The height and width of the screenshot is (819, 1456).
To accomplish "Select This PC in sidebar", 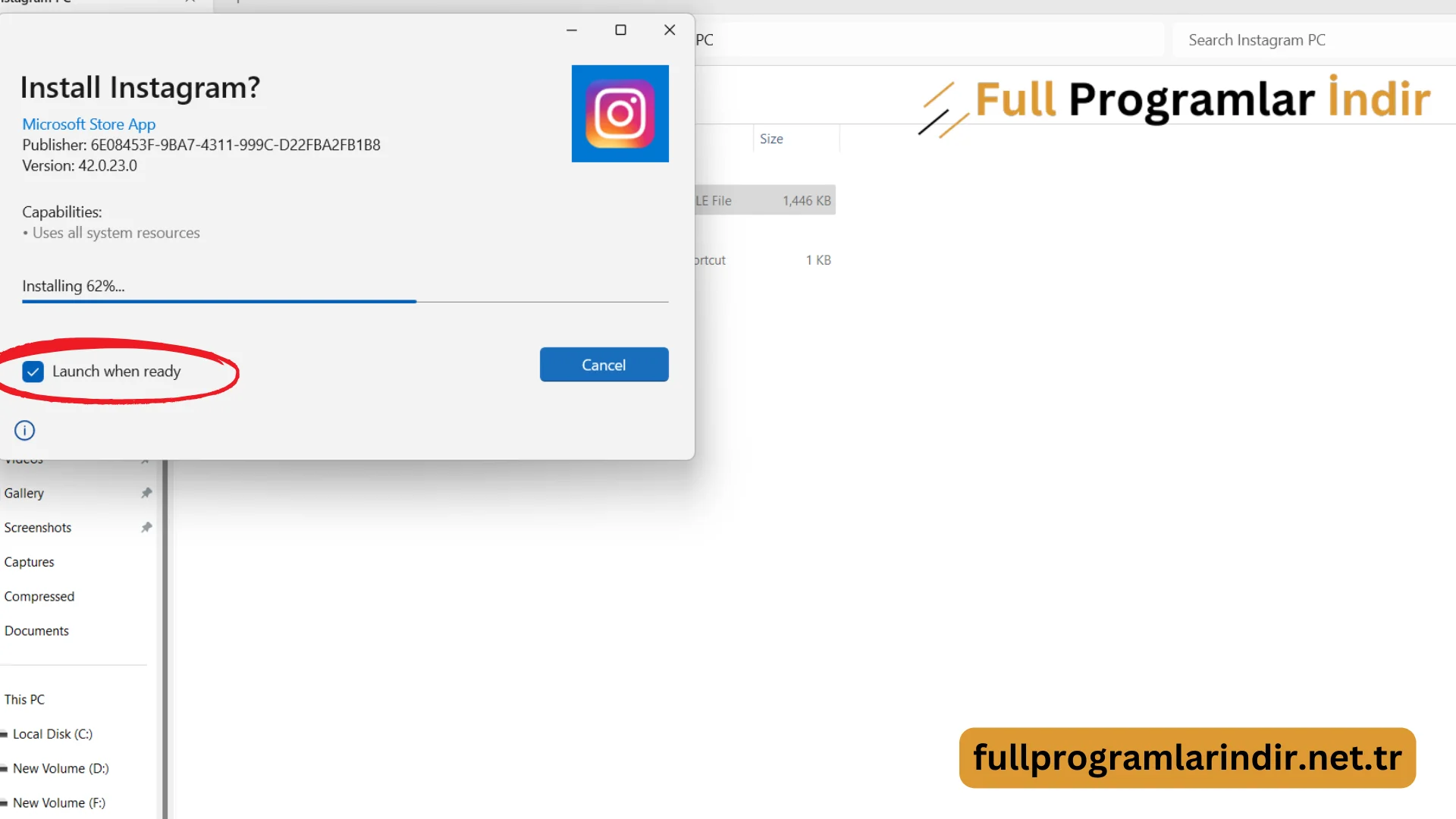I will [23, 699].
